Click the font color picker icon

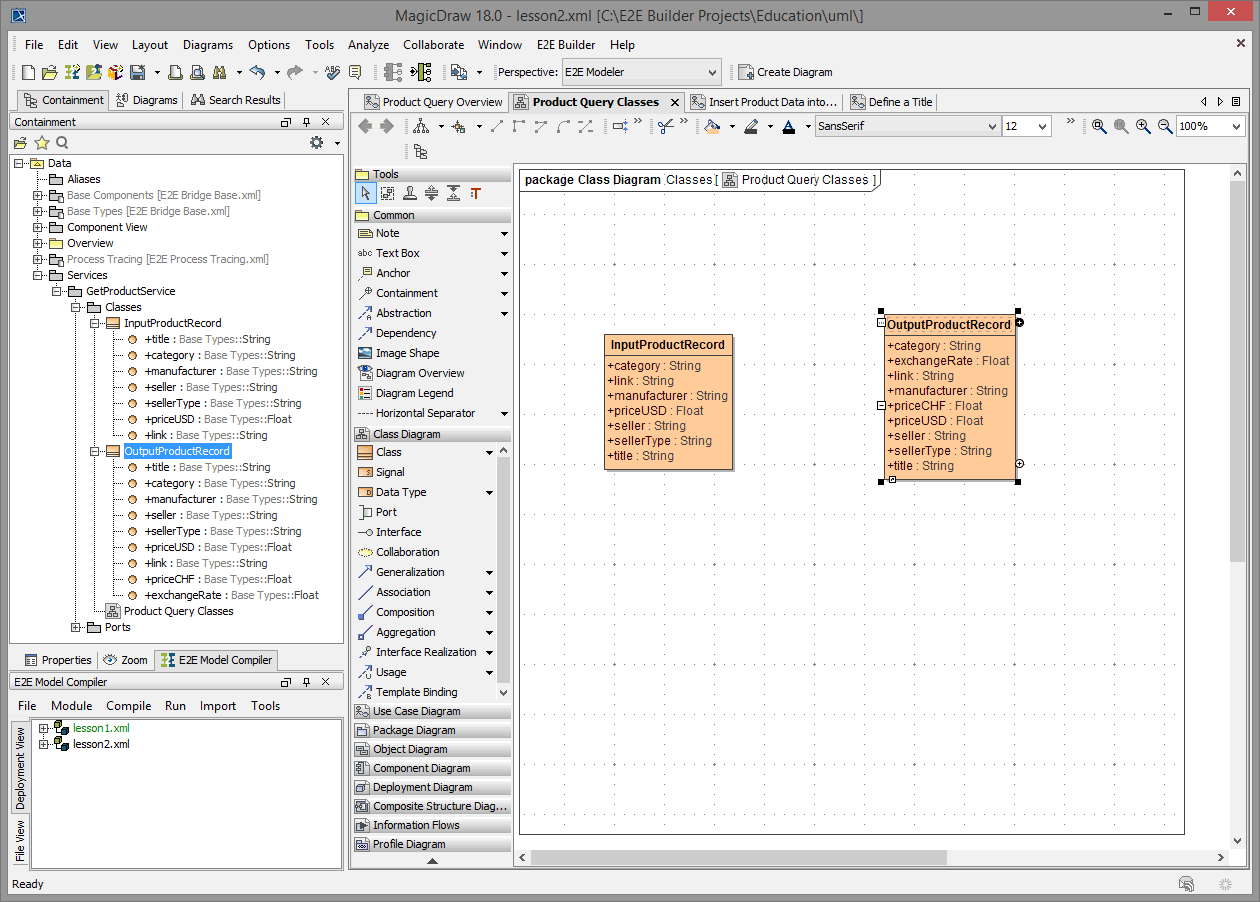[x=788, y=126]
